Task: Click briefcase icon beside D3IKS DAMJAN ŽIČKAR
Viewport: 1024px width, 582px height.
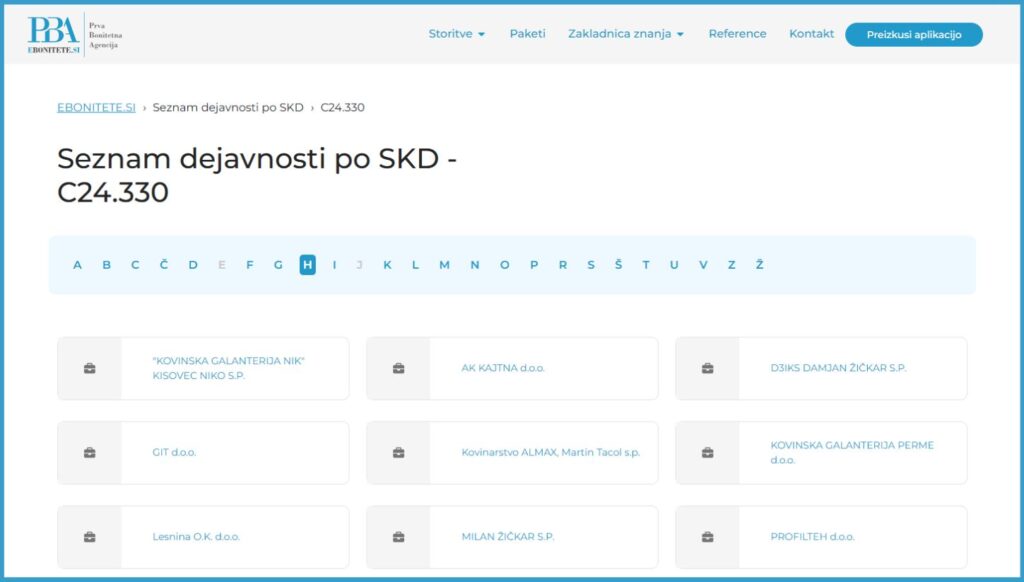Action: [707, 368]
